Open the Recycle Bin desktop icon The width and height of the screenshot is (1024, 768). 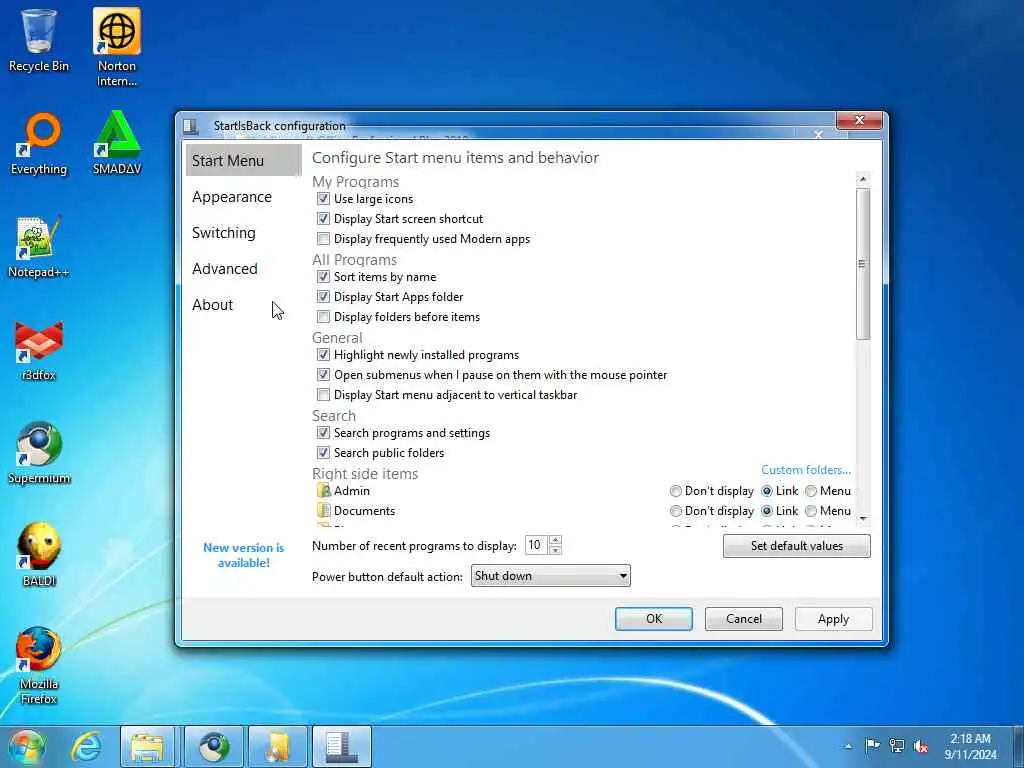[x=39, y=39]
